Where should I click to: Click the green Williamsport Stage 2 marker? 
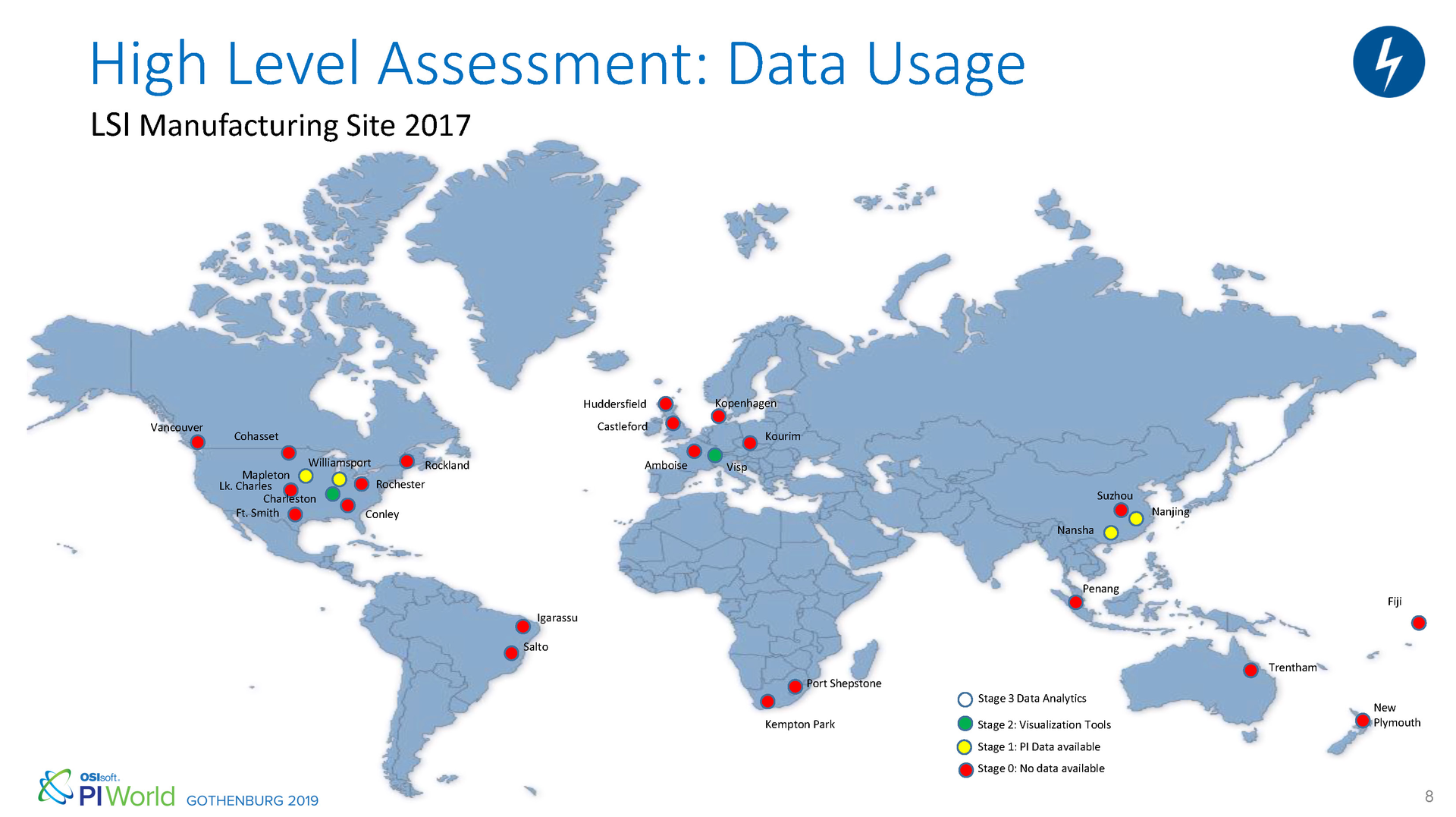point(331,494)
